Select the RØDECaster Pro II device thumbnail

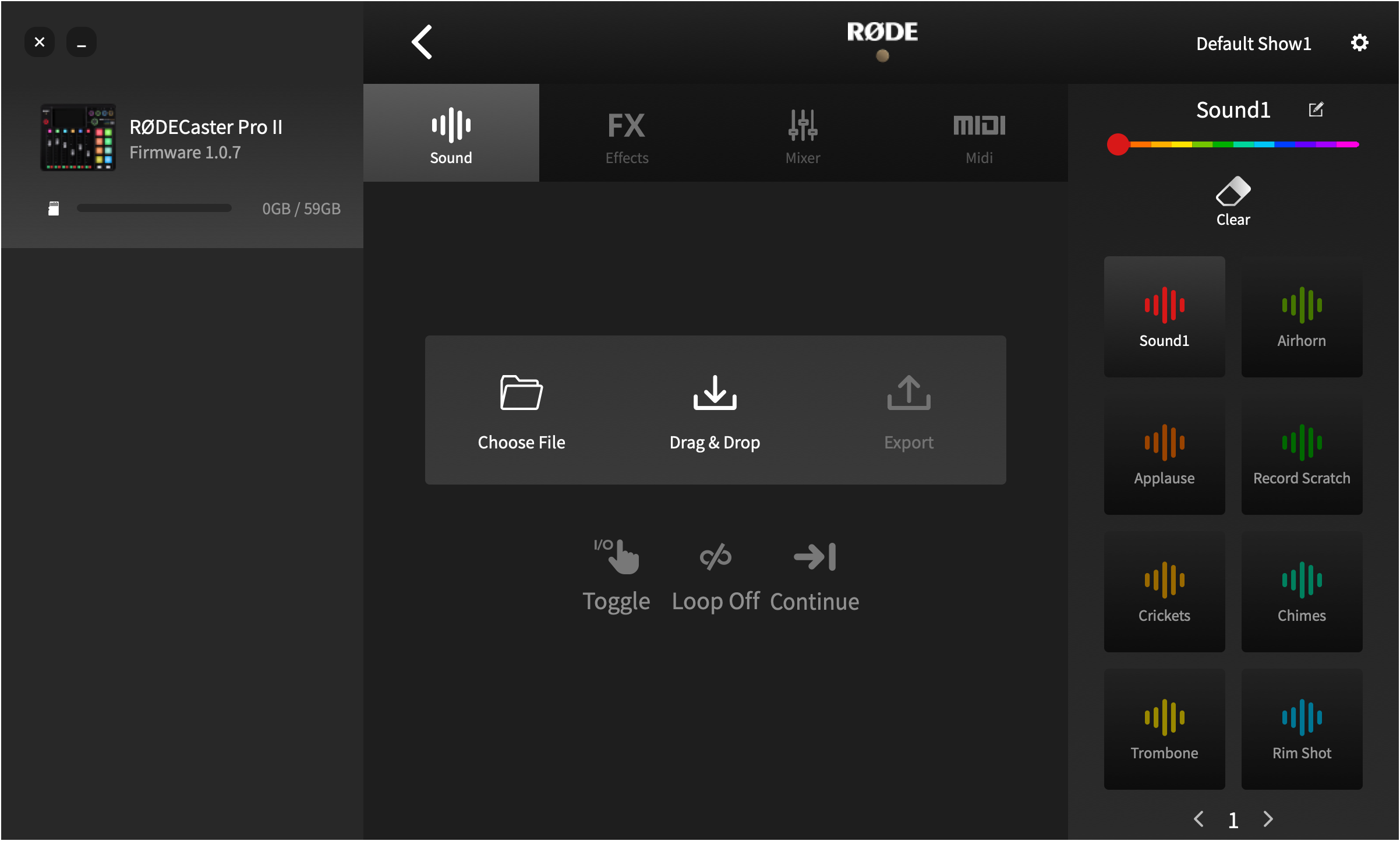click(78, 137)
